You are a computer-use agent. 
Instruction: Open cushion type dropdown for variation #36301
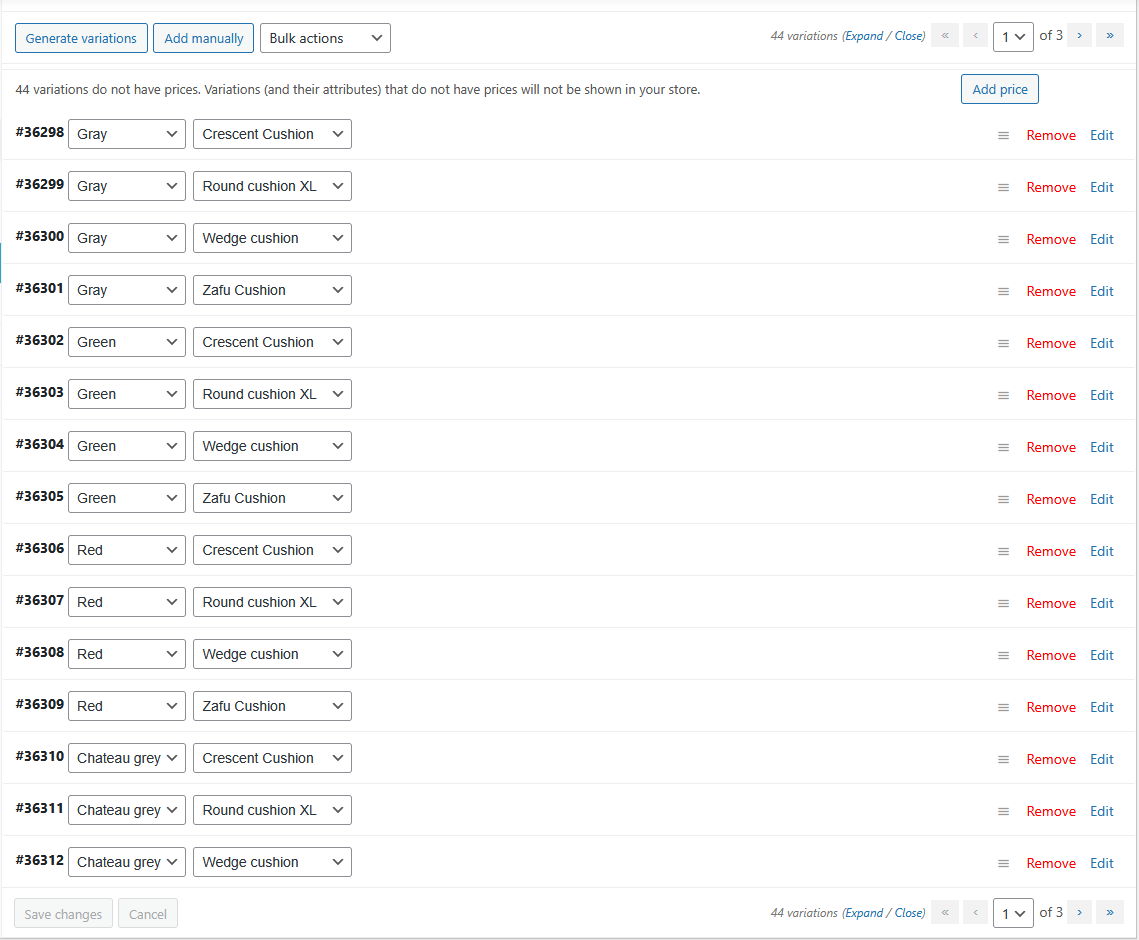click(x=272, y=290)
